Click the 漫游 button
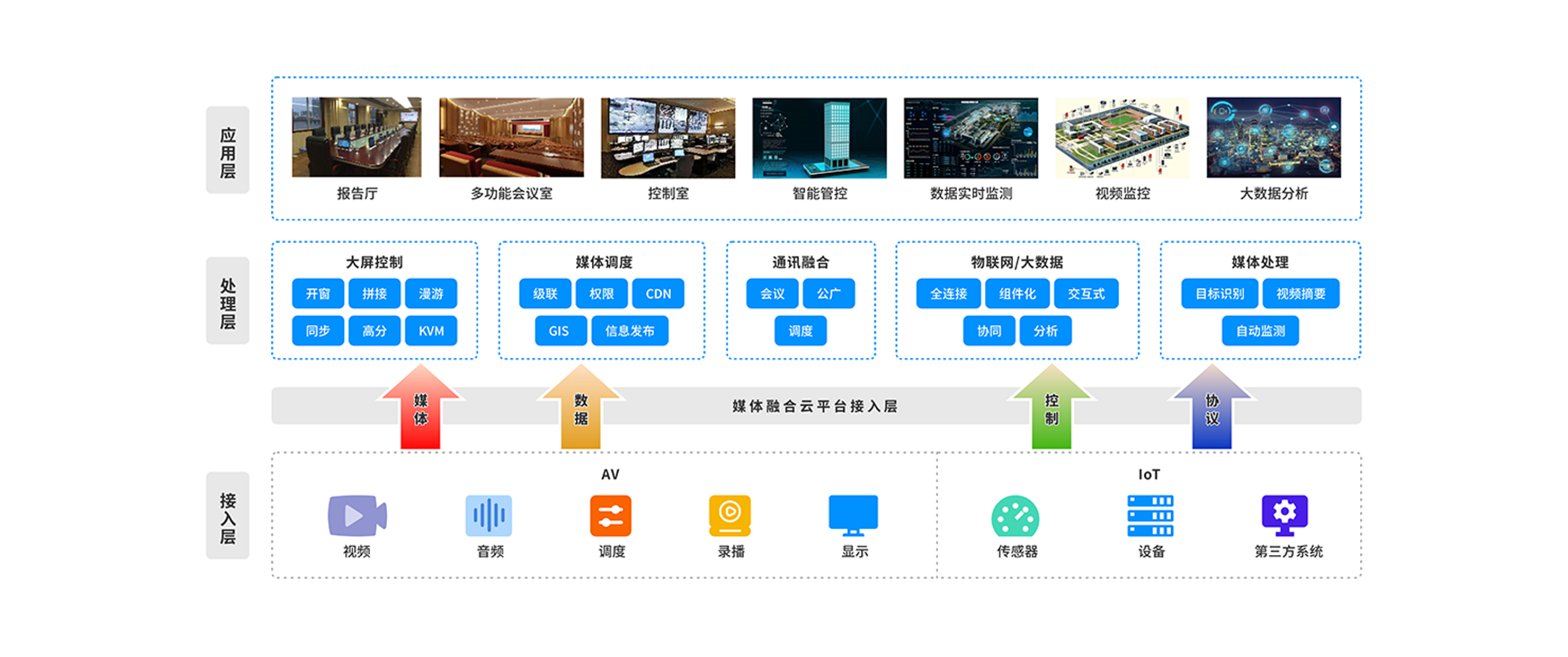 [x=431, y=294]
